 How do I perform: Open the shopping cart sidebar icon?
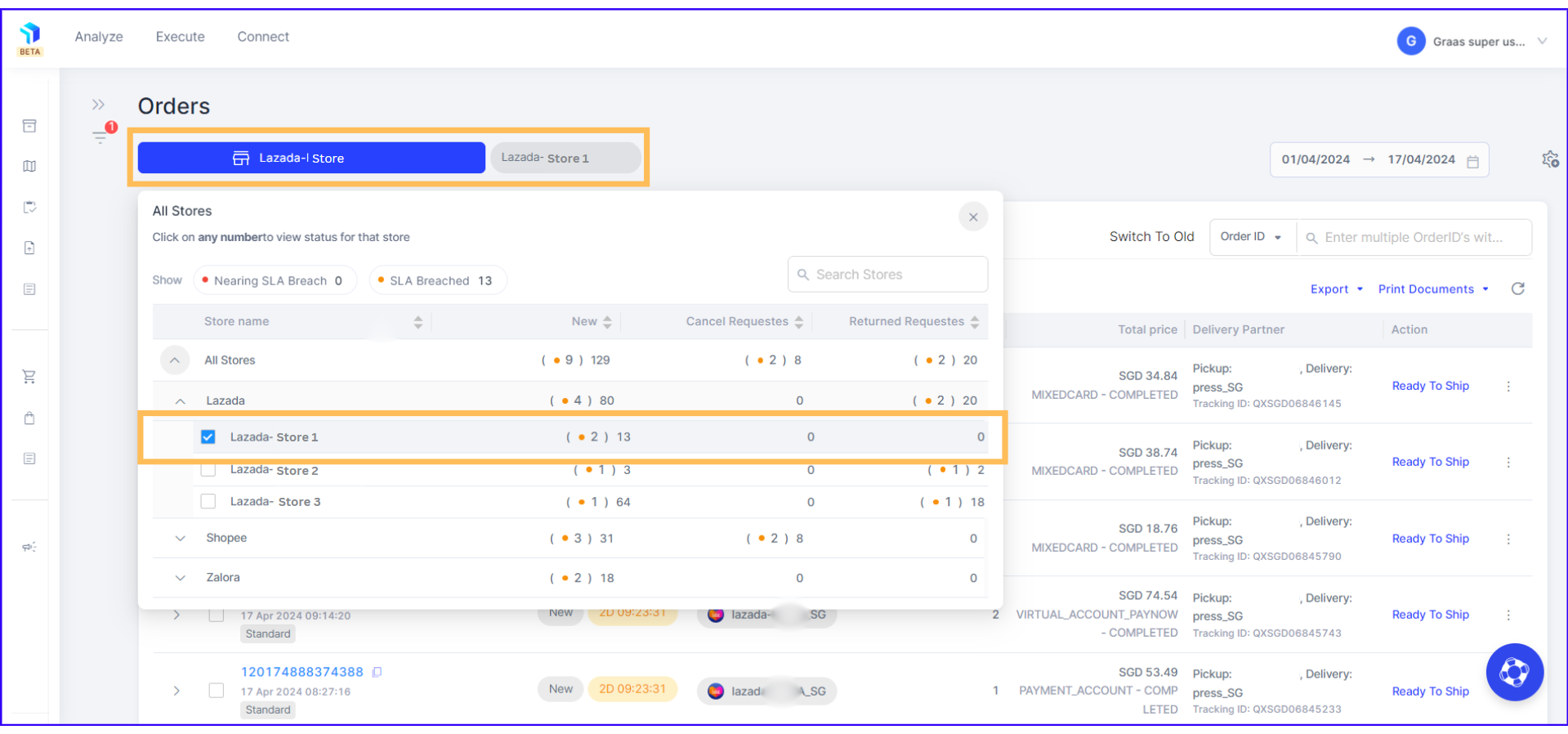(x=29, y=377)
